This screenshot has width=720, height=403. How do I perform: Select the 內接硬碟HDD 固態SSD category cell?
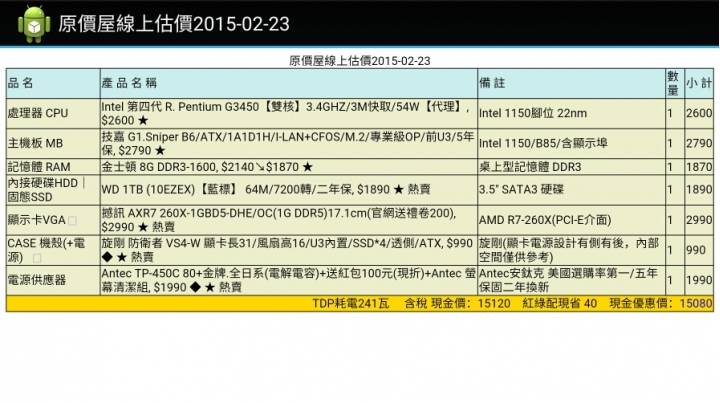(x=53, y=190)
